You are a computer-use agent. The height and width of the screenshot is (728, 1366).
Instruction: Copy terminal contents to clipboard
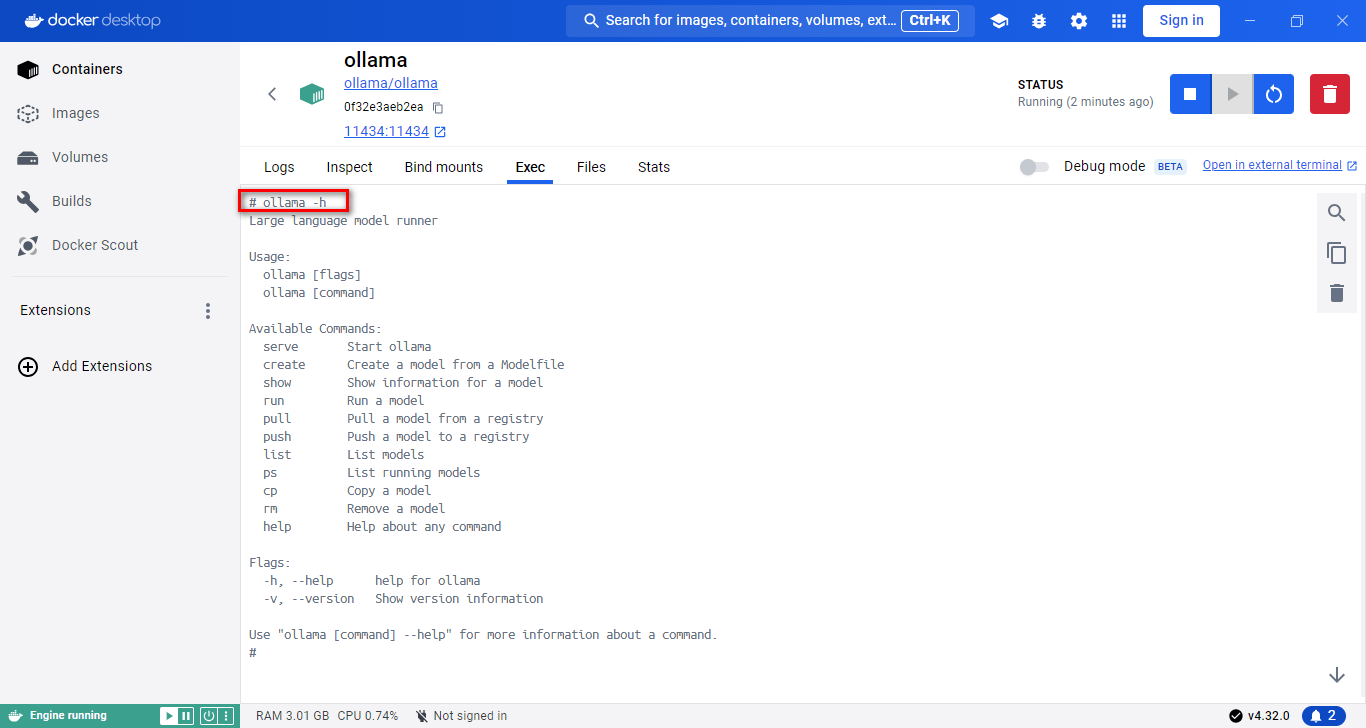click(1336, 253)
